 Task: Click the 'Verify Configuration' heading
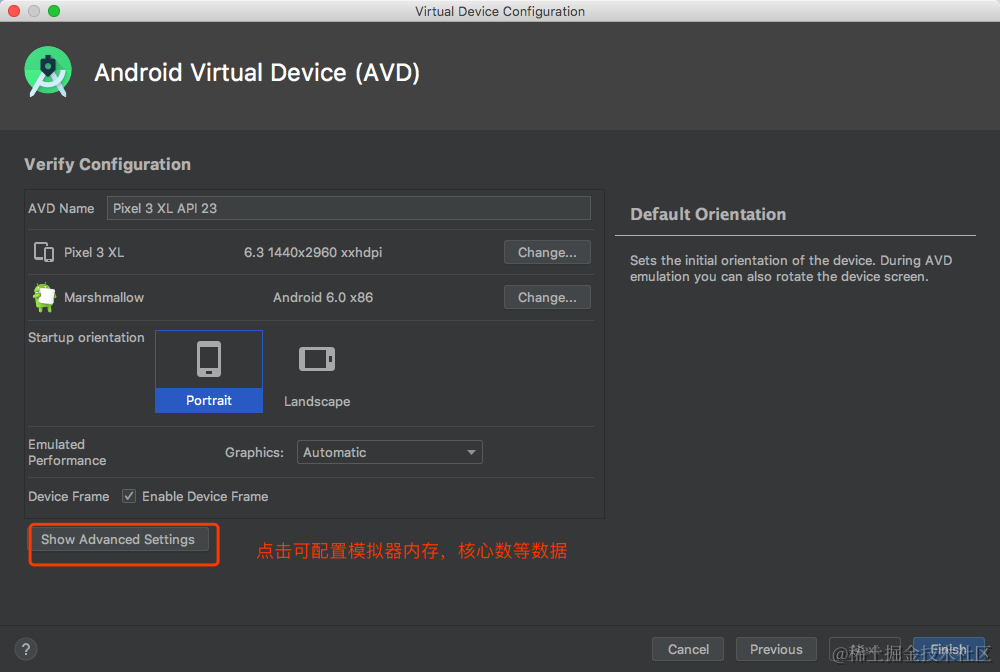tap(107, 164)
